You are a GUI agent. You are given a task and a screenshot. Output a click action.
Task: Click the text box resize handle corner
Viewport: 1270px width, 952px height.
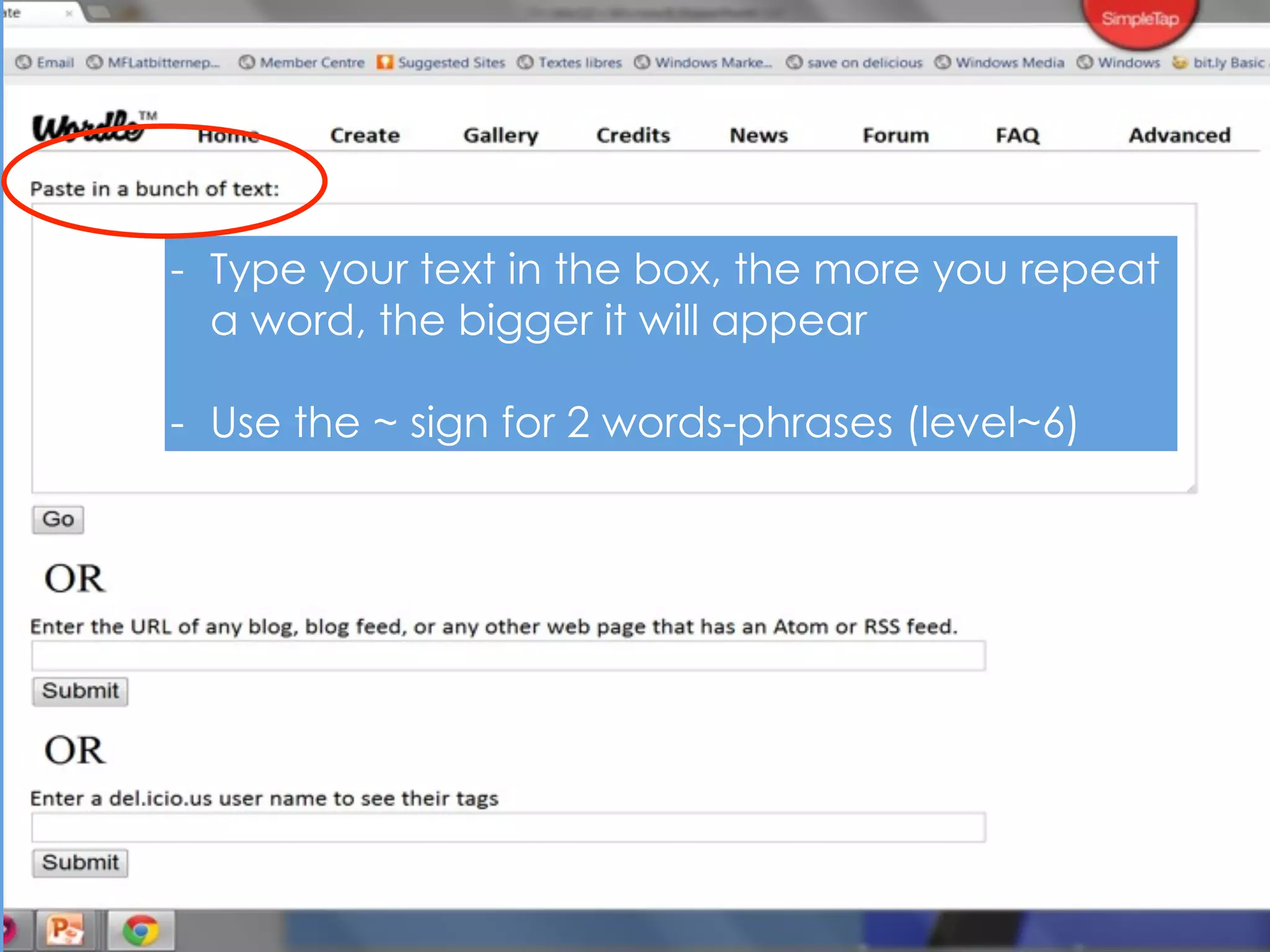point(1191,488)
